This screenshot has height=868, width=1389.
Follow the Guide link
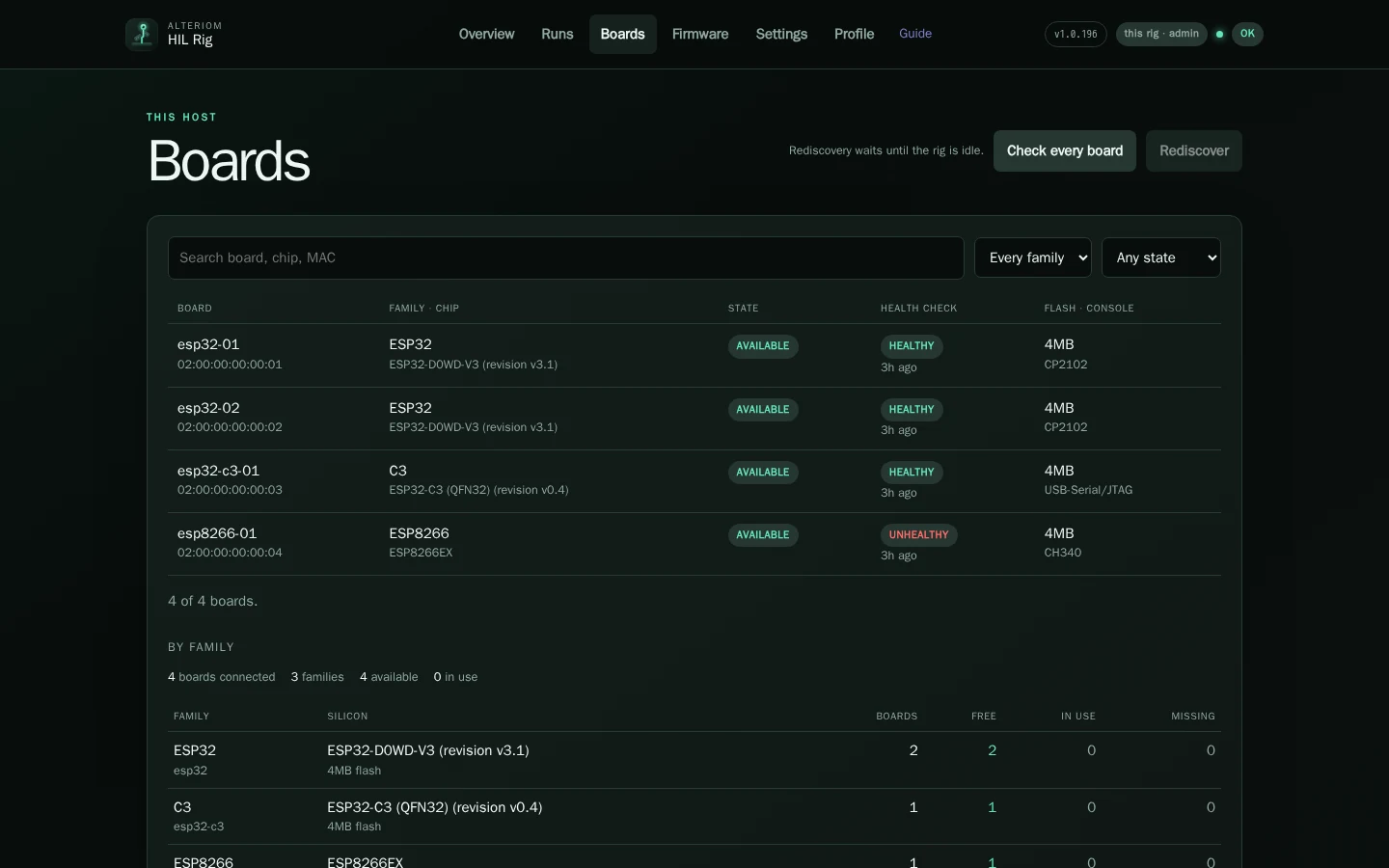(915, 34)
